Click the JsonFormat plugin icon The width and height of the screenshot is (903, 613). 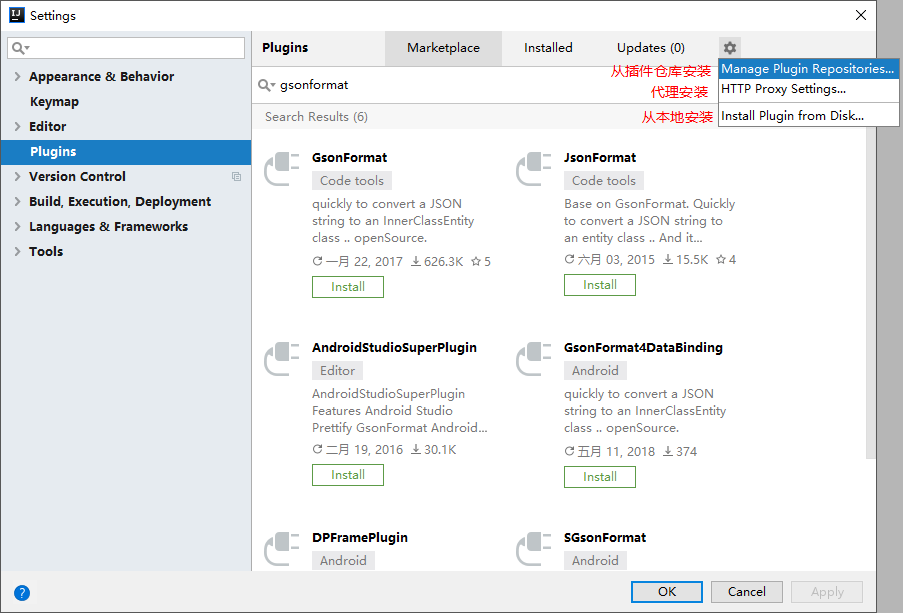point(534,169)
